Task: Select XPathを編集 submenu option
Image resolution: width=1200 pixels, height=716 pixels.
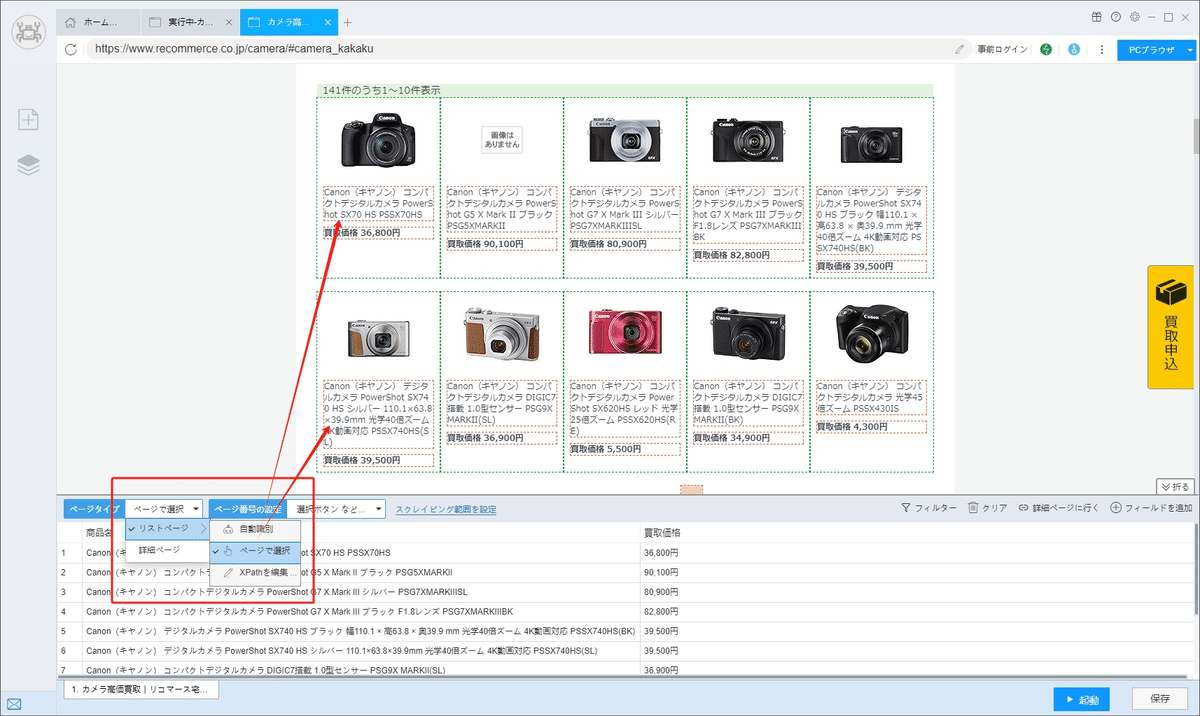Action: tap(256, 573)
